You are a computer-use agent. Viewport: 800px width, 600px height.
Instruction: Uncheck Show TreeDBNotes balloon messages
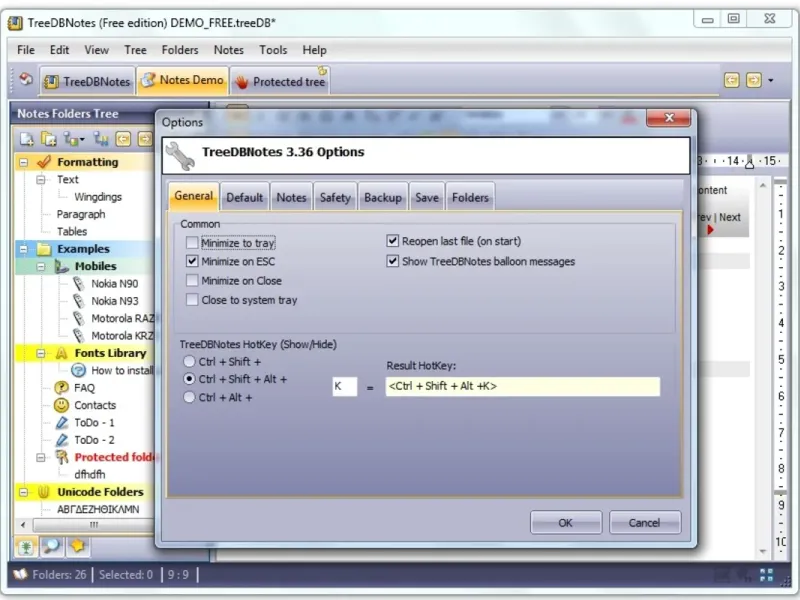pos(392,261)
